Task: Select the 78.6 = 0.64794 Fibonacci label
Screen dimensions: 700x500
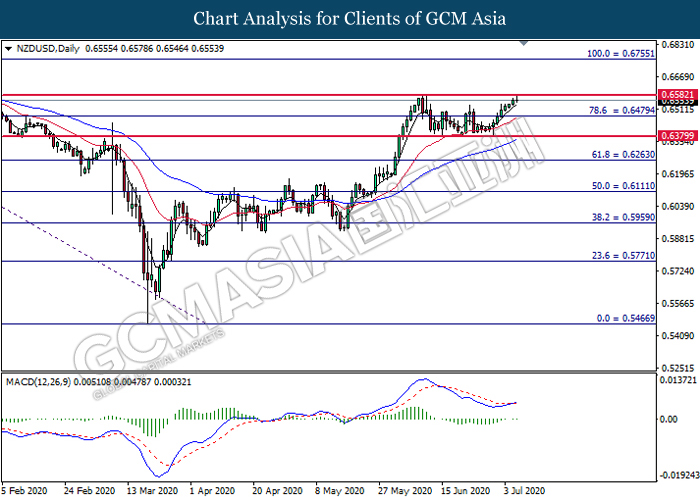Action: (620, 110)
